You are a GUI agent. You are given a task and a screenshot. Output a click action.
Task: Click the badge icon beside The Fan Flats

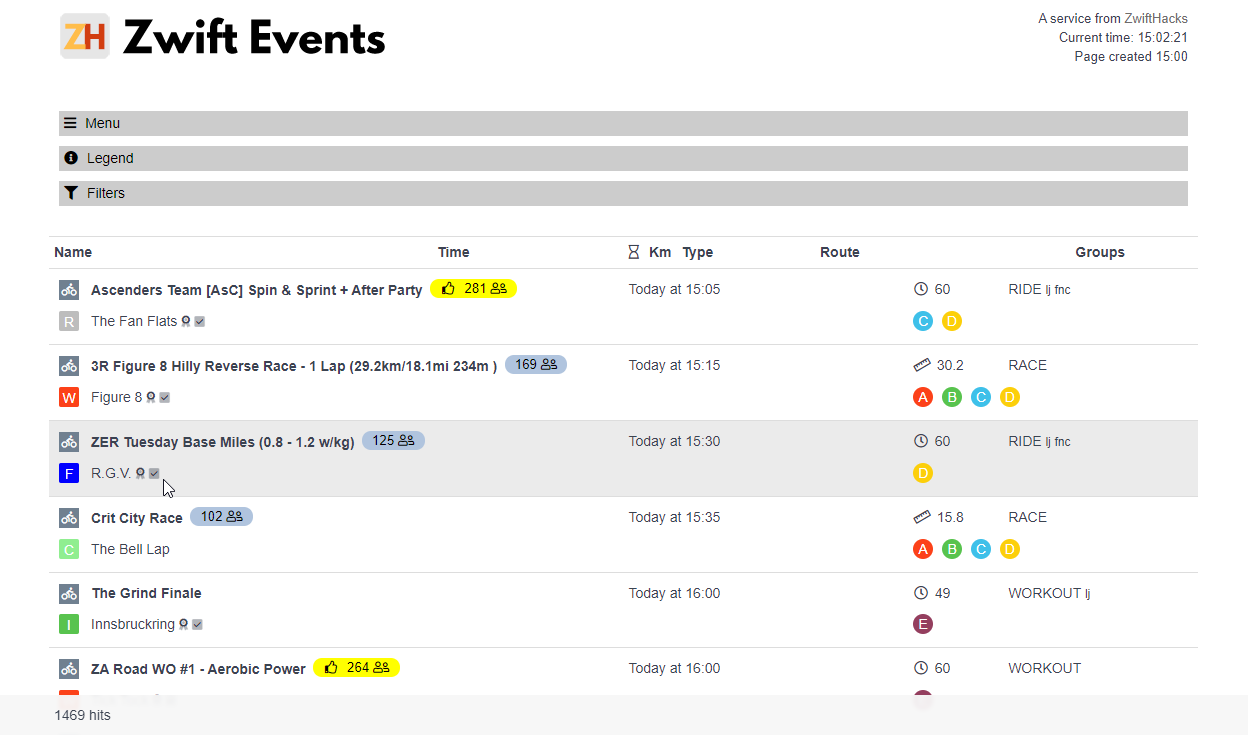[186, 321]
